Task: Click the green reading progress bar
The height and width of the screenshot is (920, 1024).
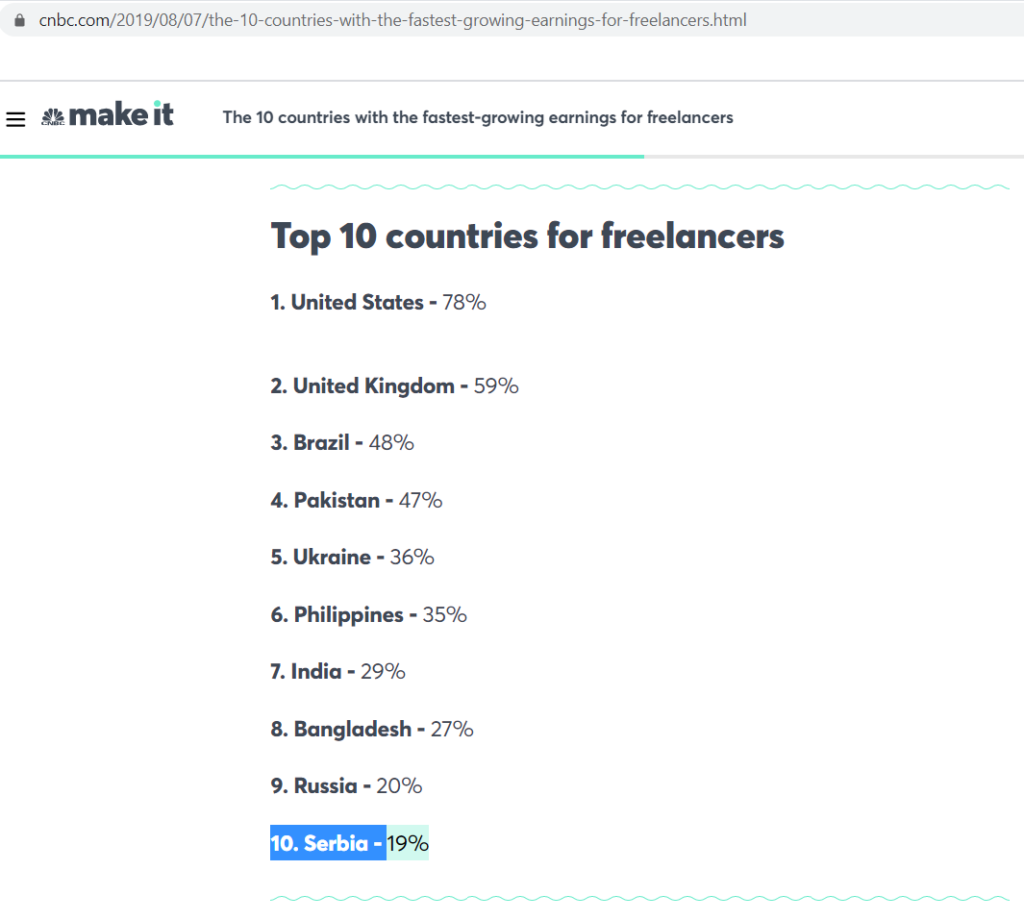Action: pyautogui.click(x=322, y=156)
